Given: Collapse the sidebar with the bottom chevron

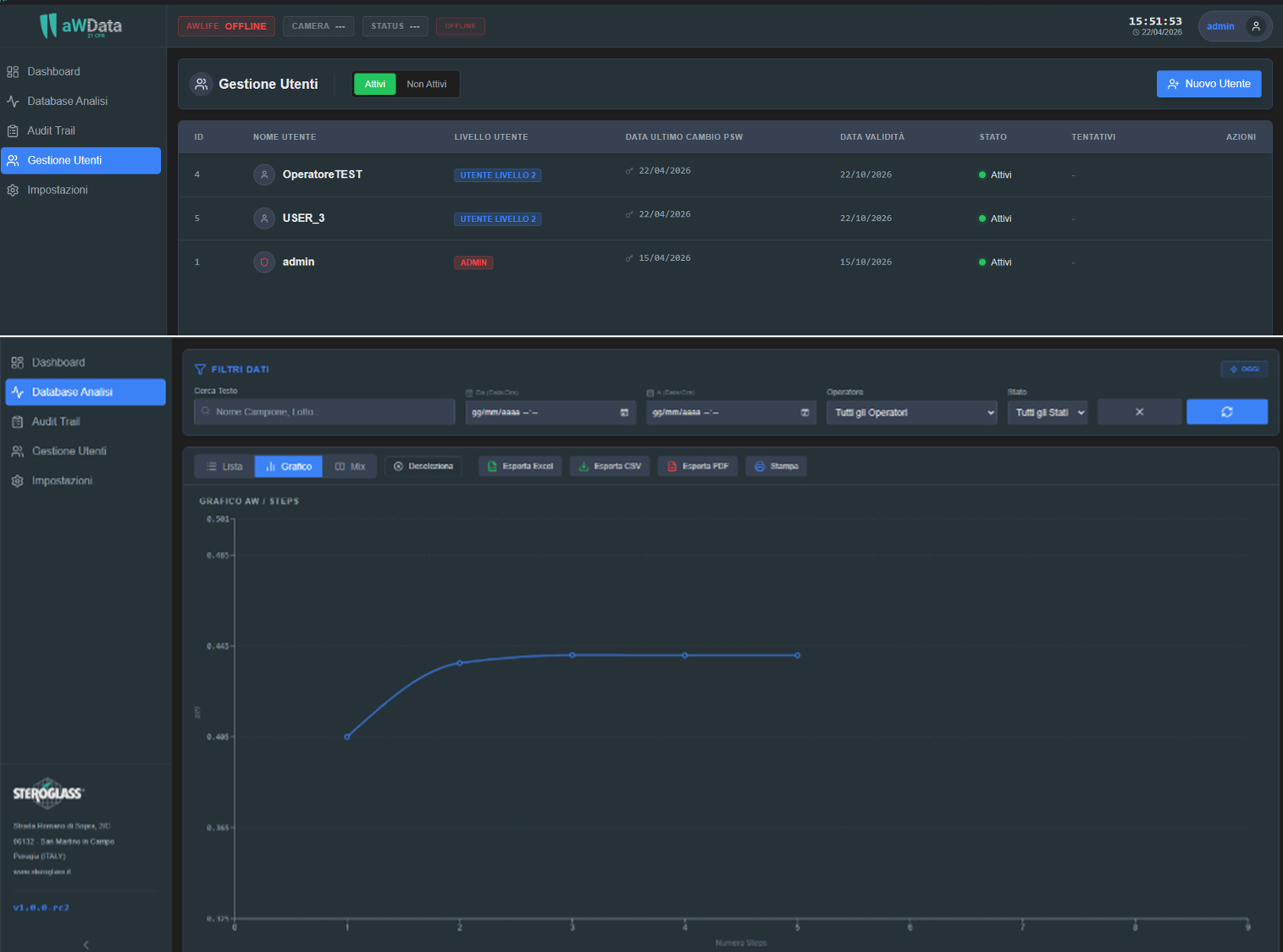Looking at the screenshot, I should click(x=86, y=944).
